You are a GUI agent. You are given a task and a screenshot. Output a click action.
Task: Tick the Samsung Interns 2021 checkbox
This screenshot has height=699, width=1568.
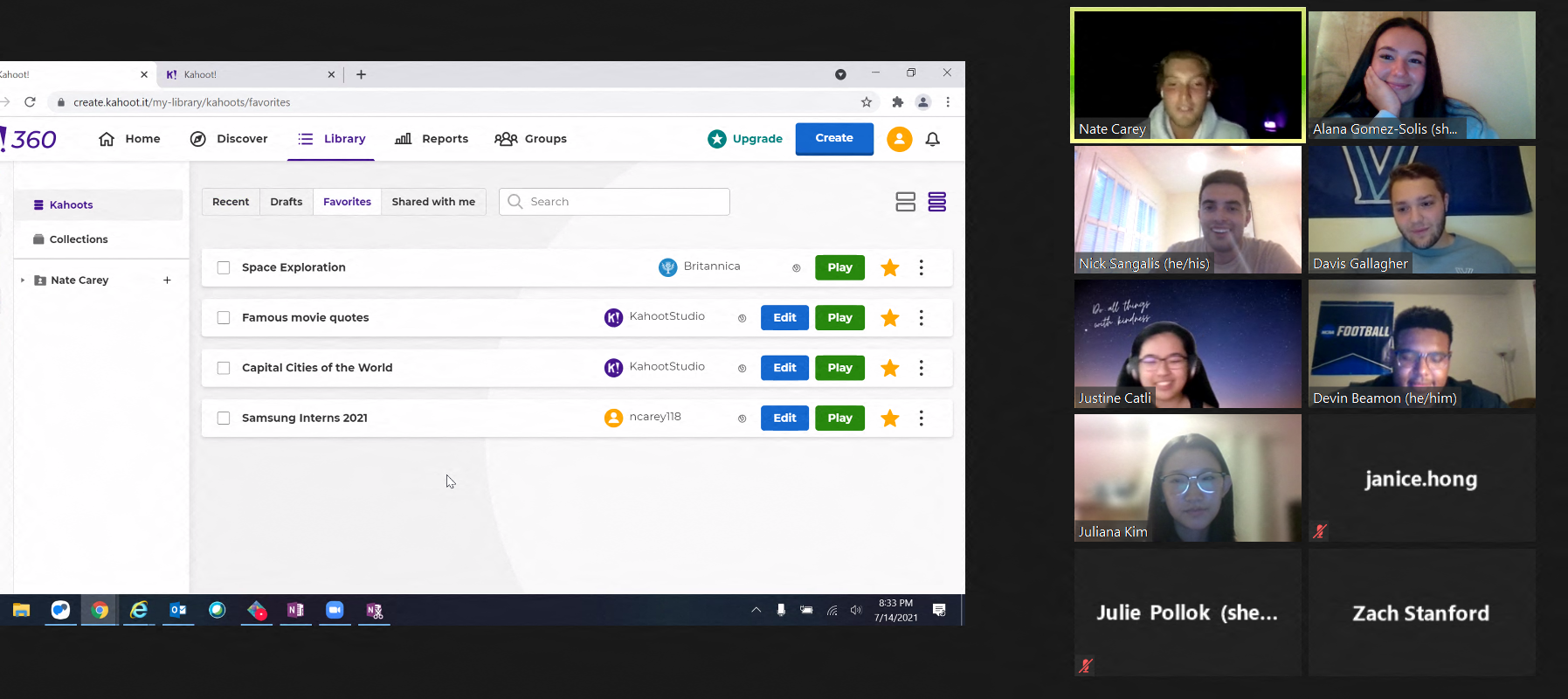(224, 419)
